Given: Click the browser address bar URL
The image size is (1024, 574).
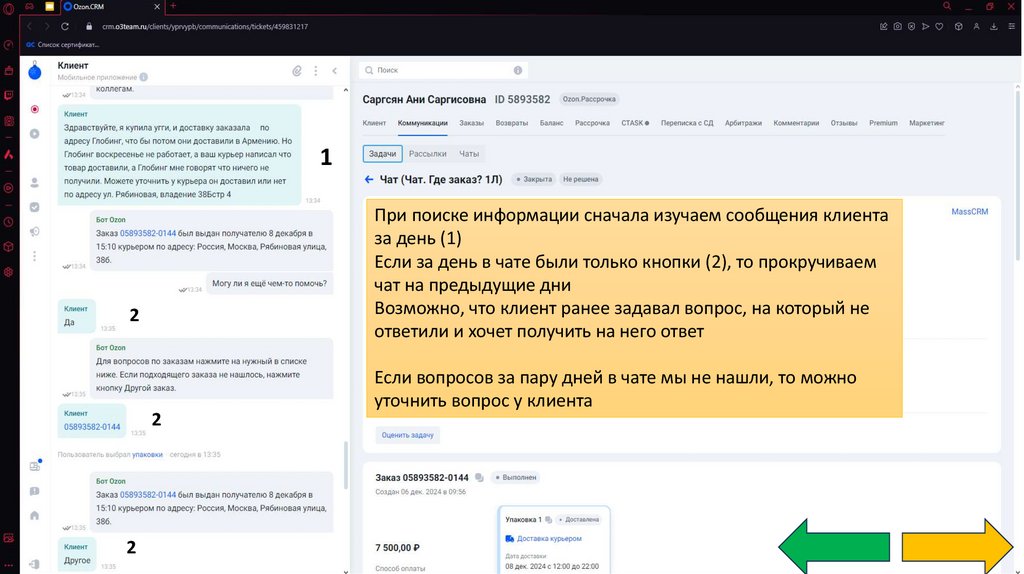Looking at the screenshot, I should [x=205, y=27].
